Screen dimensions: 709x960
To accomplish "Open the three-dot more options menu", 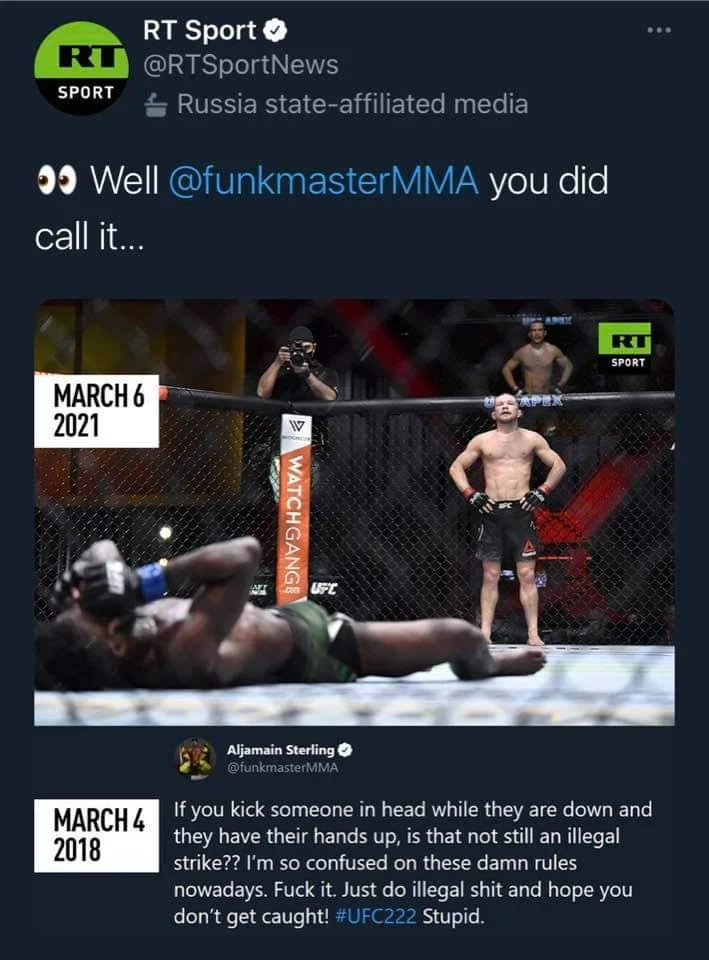I will pyautogui.click(x=659, y=30).
